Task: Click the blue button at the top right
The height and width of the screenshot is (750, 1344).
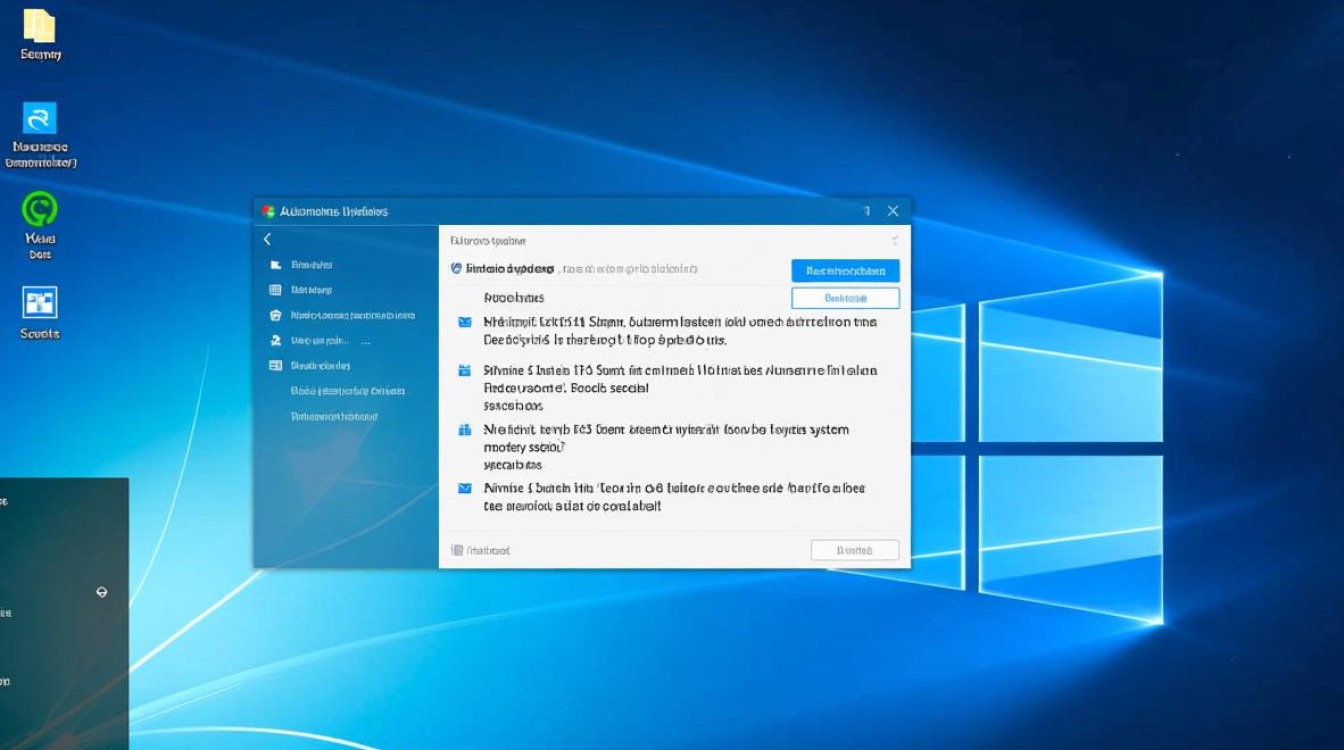Action: [x=845, y=270]
